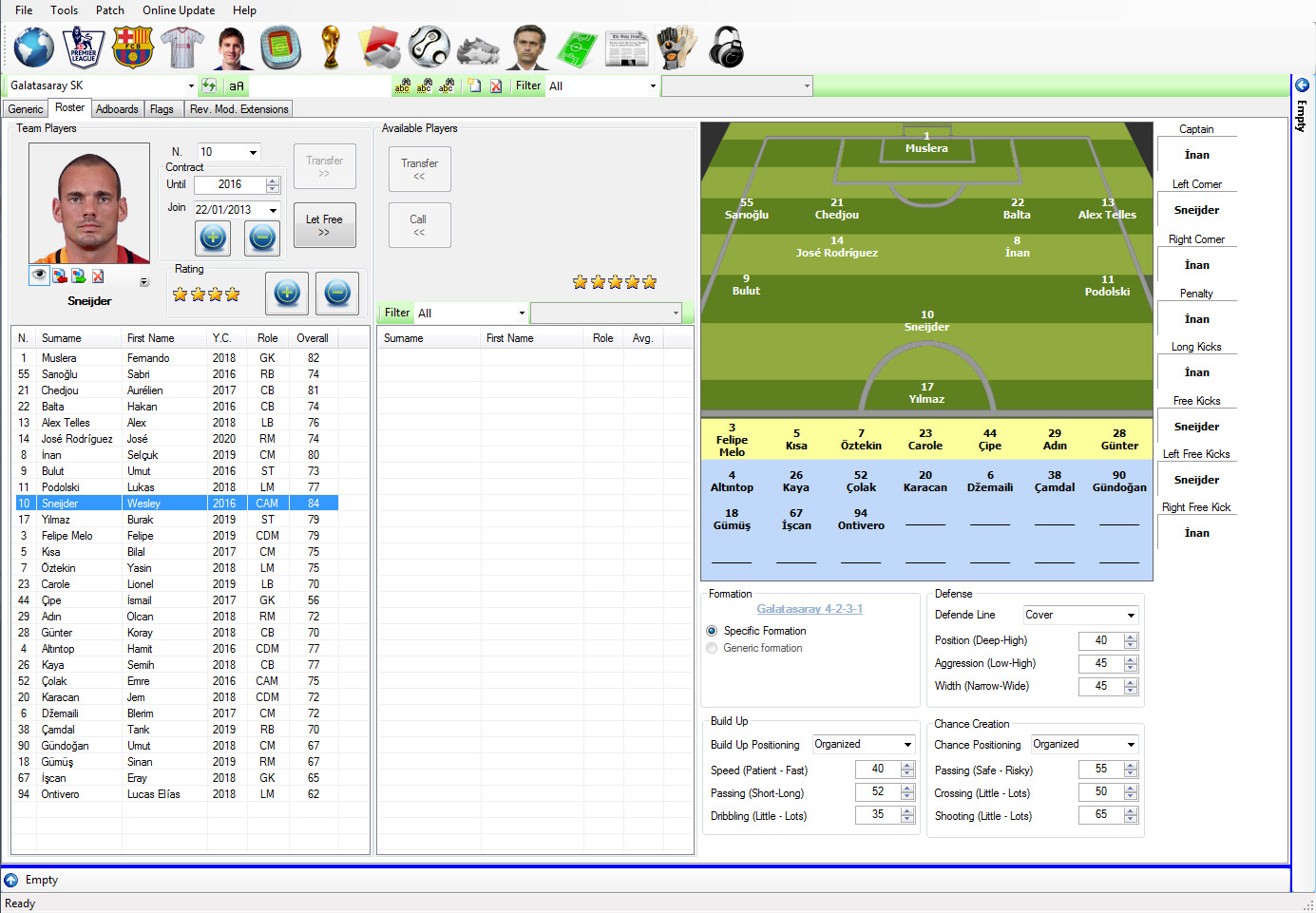Open the referee cards and whistle icon

(379, 48)
